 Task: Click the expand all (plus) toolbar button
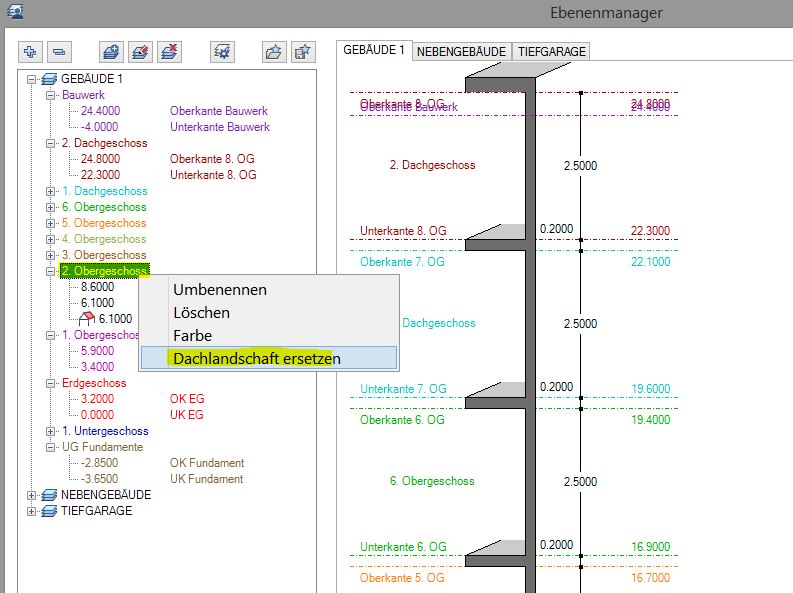[31, 51]
